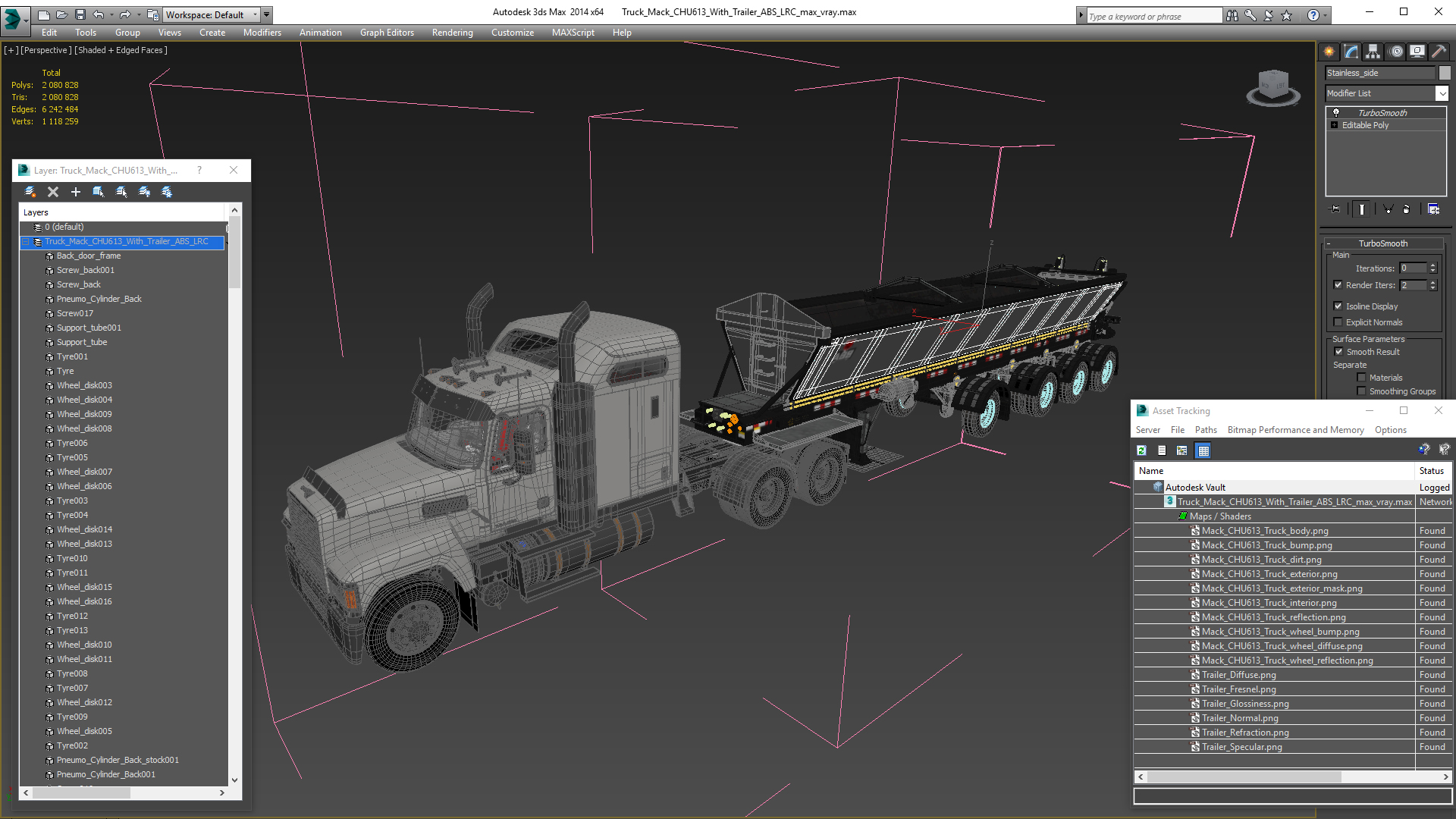1456x819 pixels.
Task: Click the Shaded + Edged Faces label
Action: click(x=121, y=50)
